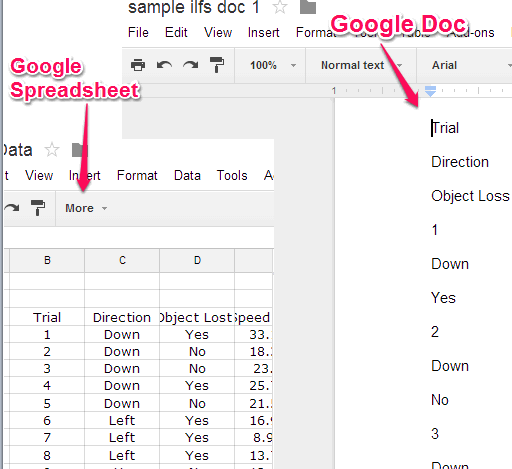Viewport: 512px width, 469px height.
Task: Click the word Trial in the Google Doc
Action: (446, 128)
